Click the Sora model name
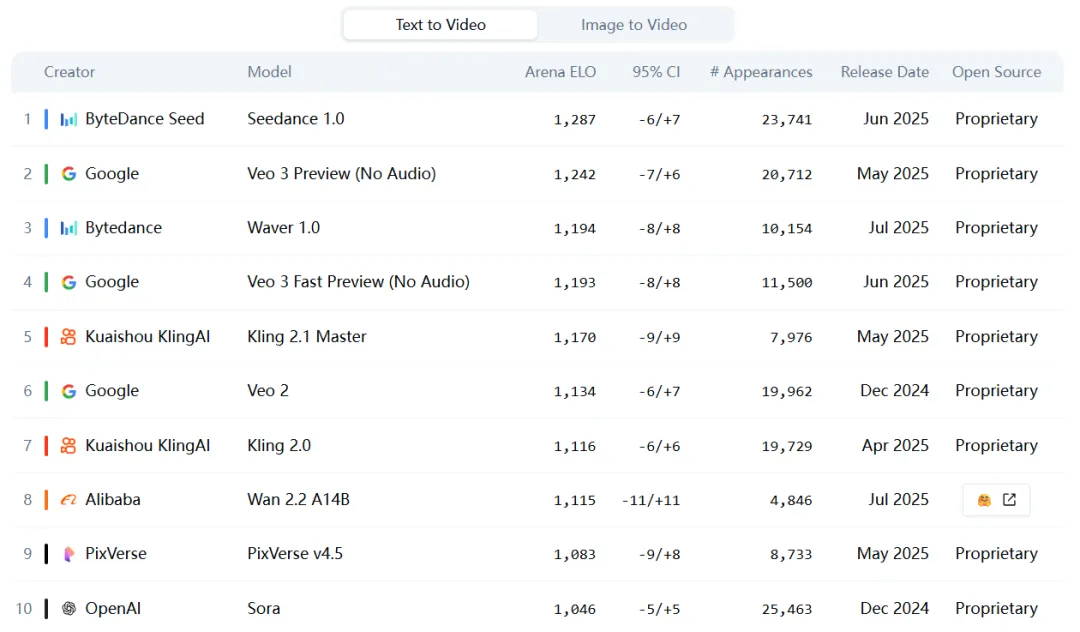Viewport: 1080px width, 632px height. tap(264, 608)
